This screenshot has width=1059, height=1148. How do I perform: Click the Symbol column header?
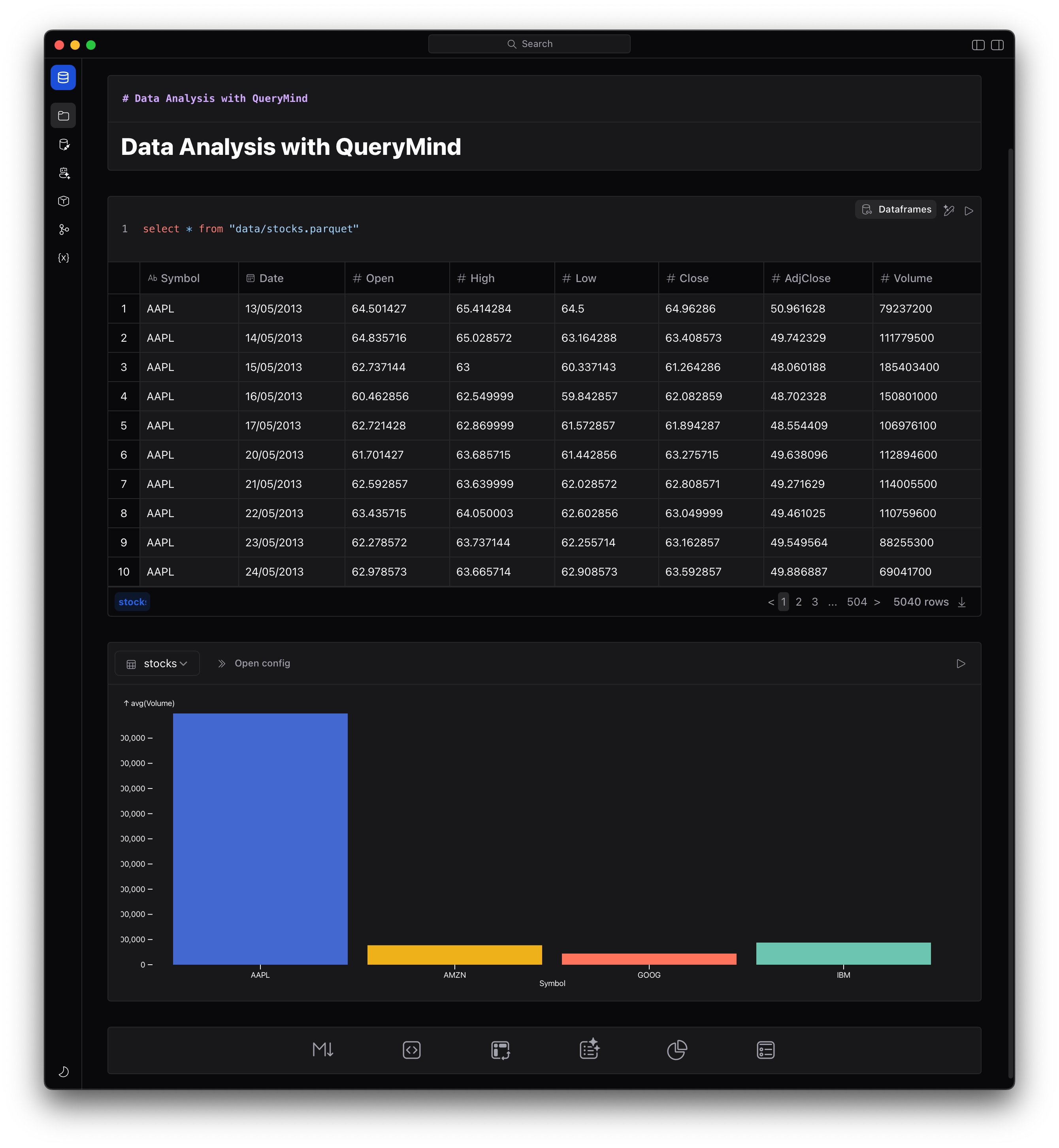point(189,279)
